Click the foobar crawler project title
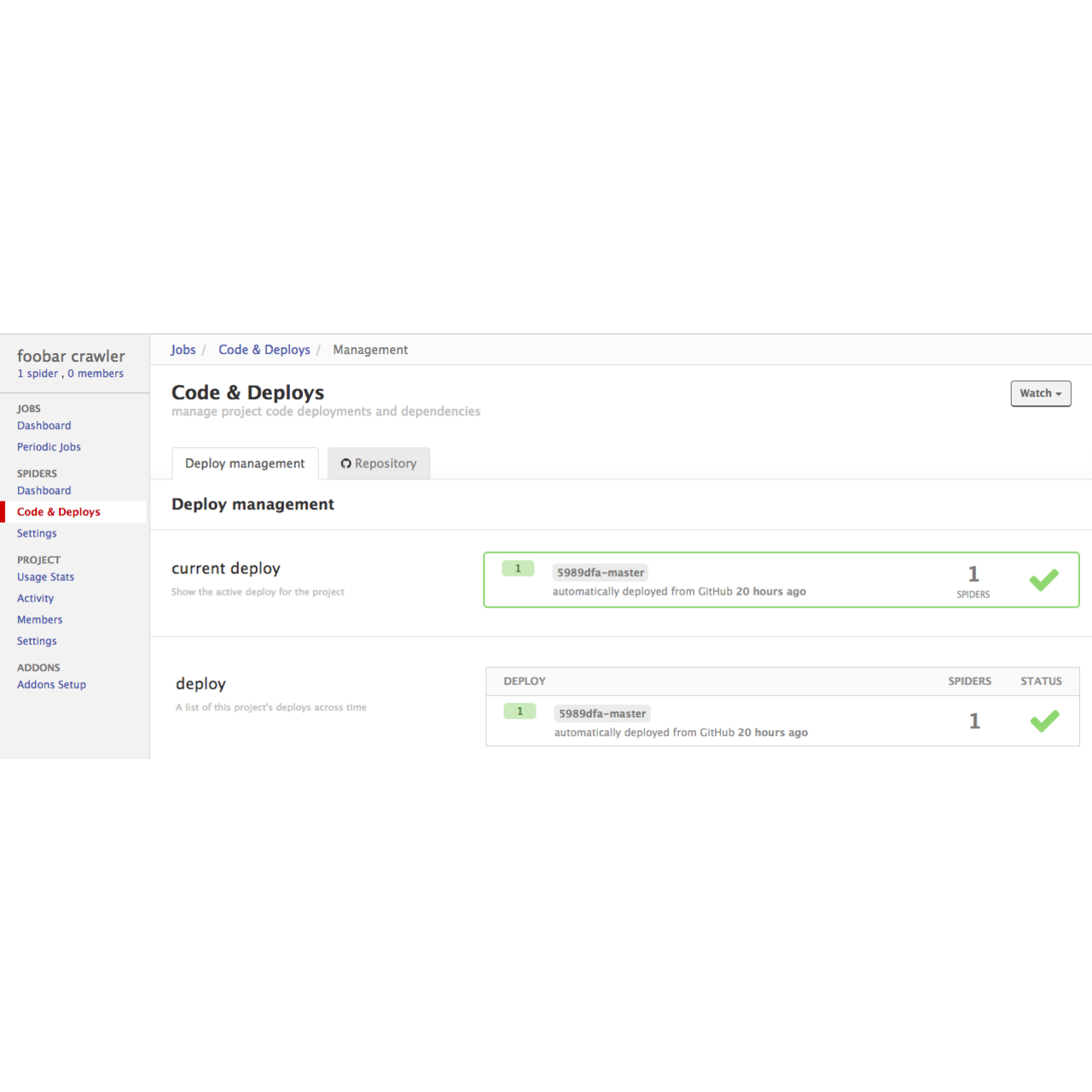Viewport: 1092px width, 1092px height. [71, 356]
